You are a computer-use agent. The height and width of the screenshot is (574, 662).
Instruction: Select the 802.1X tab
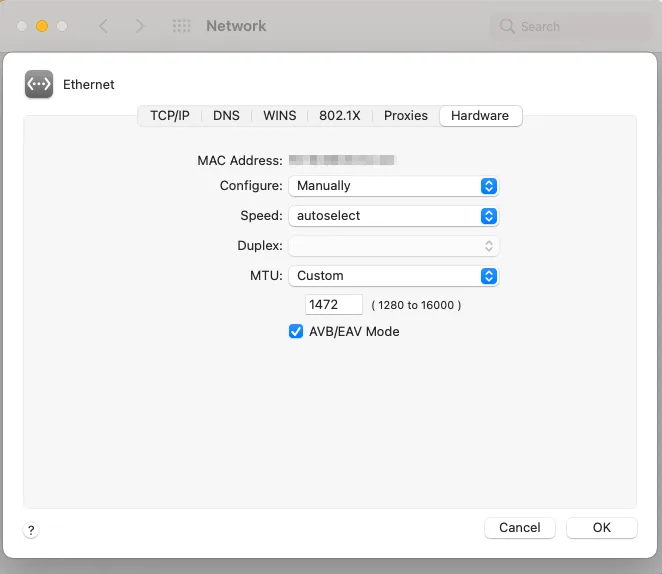click(341, 116)
